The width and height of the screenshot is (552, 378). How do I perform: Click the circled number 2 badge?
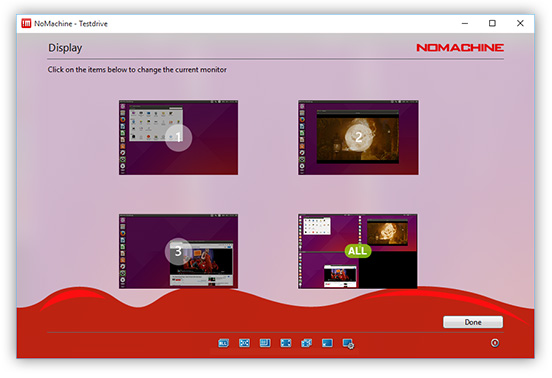[358, 137]
